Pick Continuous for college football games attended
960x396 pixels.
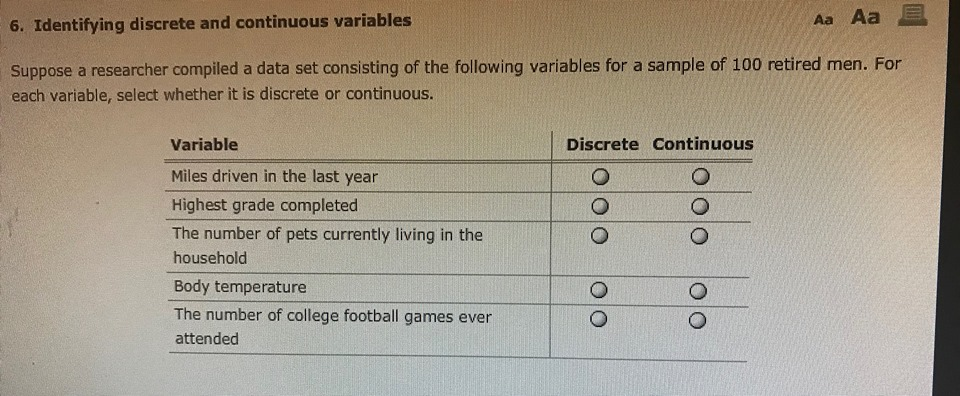point(697,320)
